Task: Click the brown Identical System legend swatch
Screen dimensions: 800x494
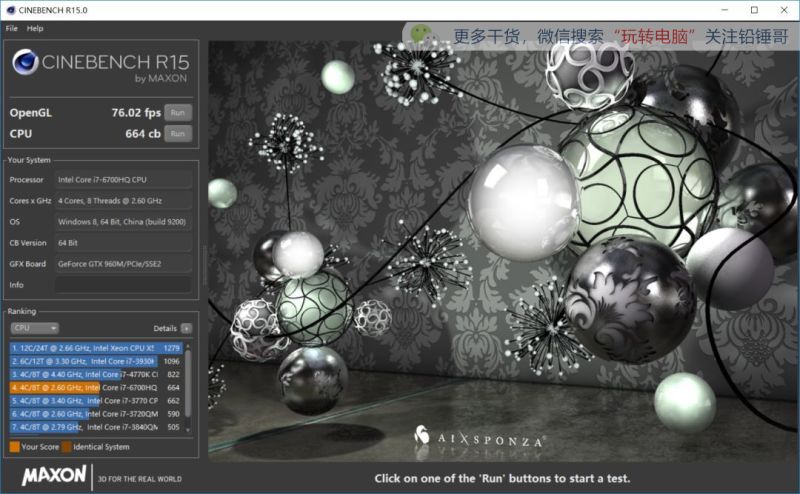Action: tap(66, 447)
